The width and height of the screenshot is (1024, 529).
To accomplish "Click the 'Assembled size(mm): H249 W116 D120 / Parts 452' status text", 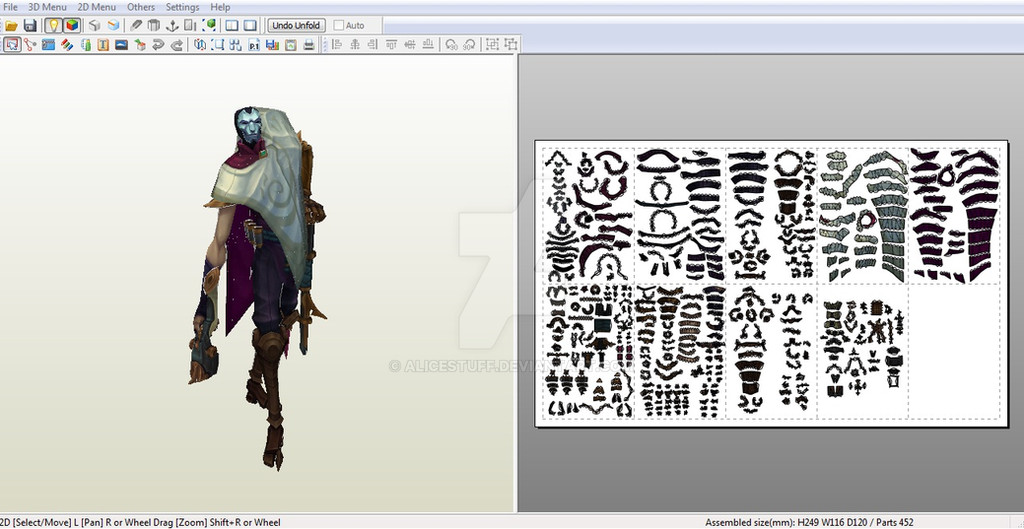I will 809,522.
